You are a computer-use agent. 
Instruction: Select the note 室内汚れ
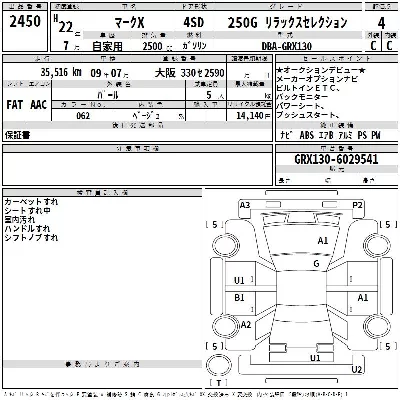click(x=20, y=220)
